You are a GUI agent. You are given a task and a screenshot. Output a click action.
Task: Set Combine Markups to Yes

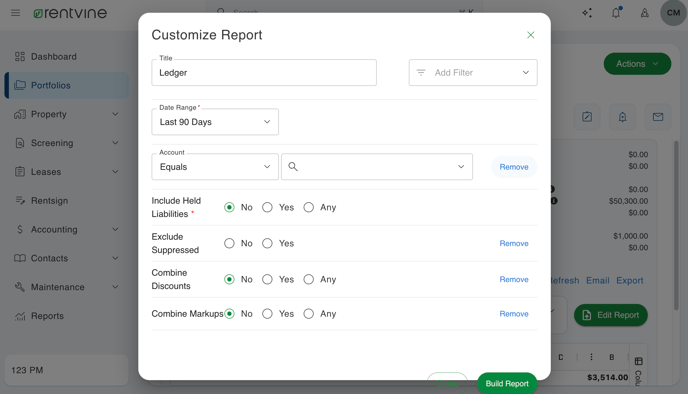(x=267, y=314)
